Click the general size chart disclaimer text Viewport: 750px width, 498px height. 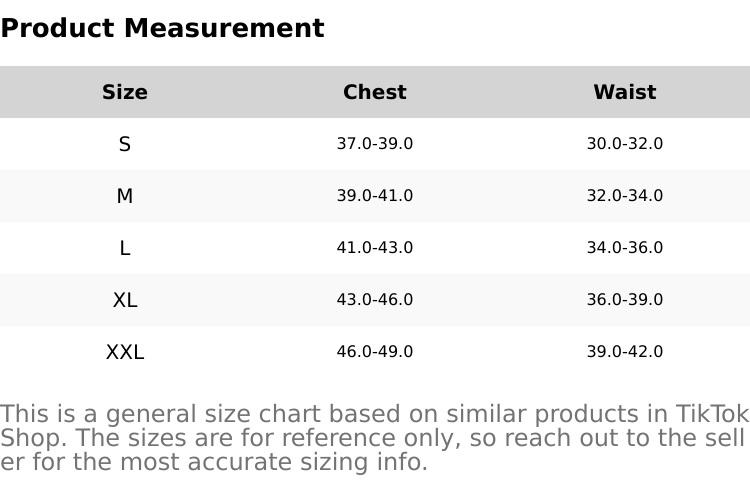pyautogui.click(x=374, y=438)
